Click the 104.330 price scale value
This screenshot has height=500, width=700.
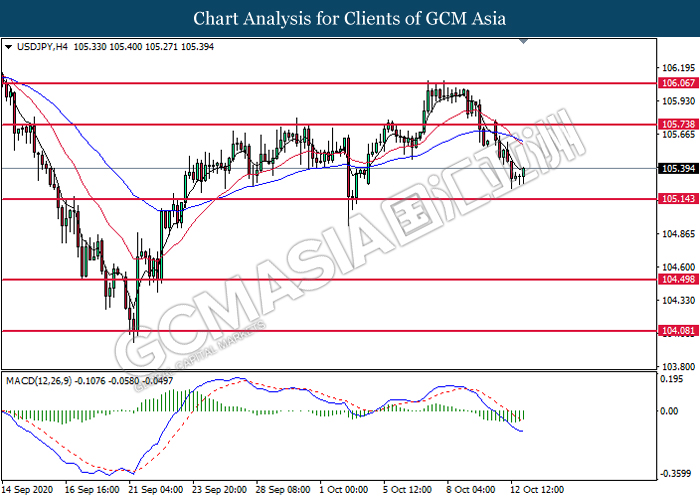point(678,300)
